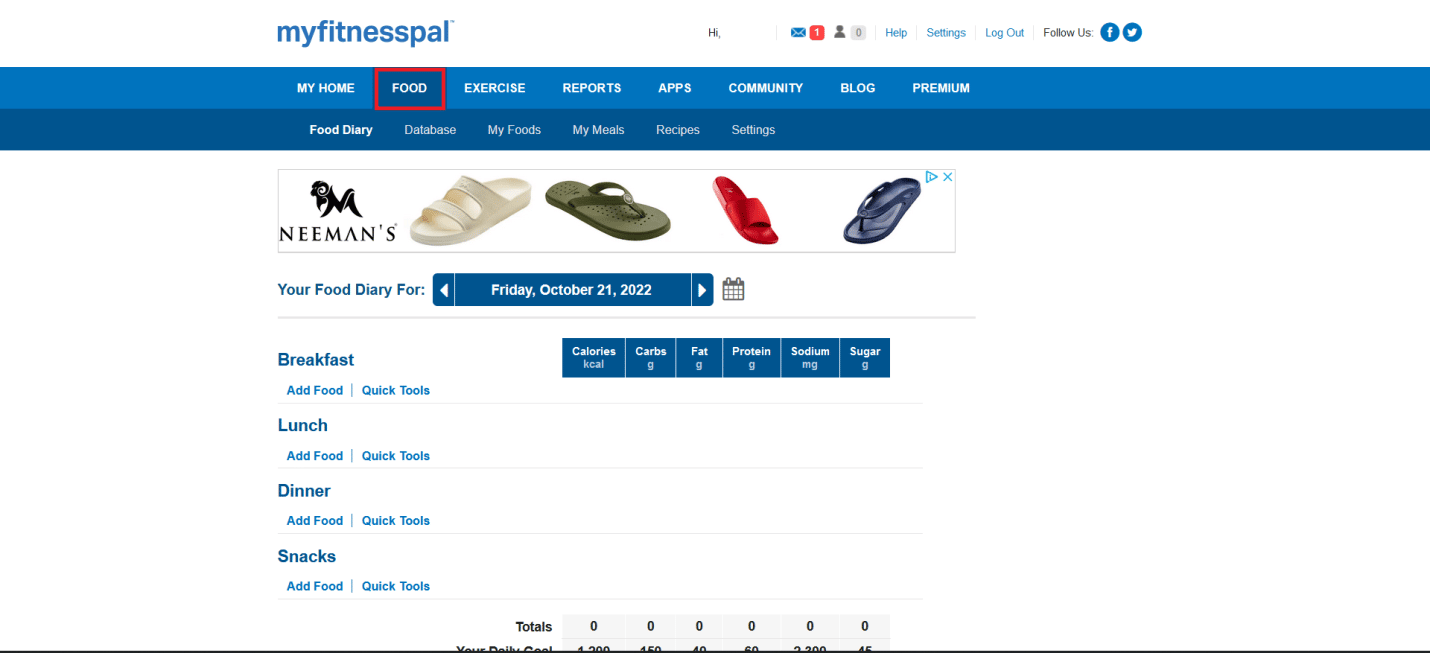1430x653 pixels.
Task: Open Quick Tools for Lunch
Action: [x=396, y=456]
